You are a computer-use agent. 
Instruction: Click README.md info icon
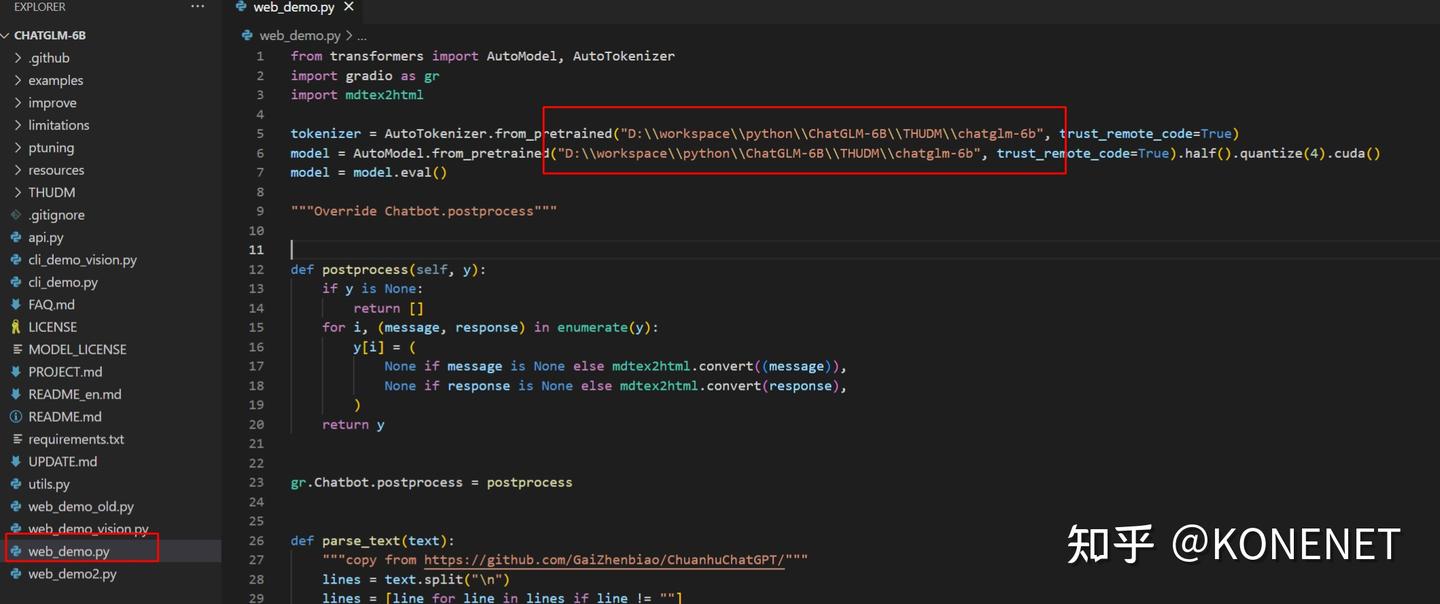click(x=16, y=417)
